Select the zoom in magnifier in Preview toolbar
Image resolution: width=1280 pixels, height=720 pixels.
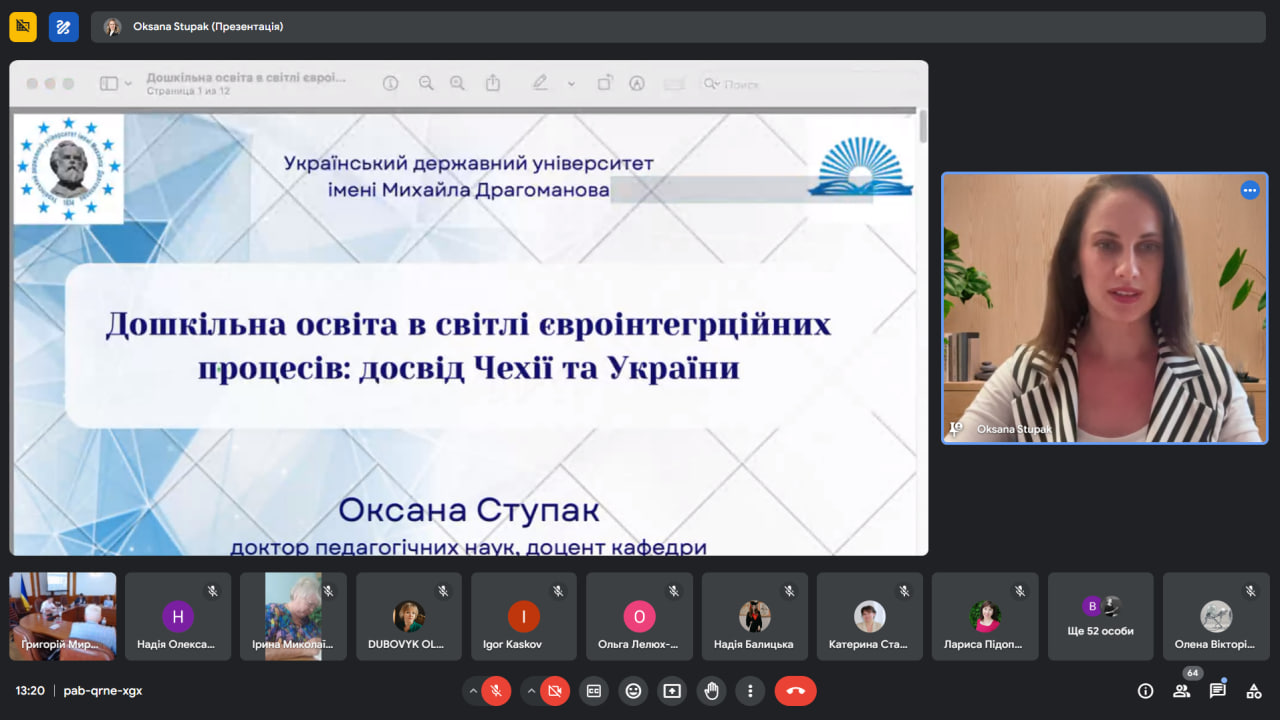[x=457, y=83]
